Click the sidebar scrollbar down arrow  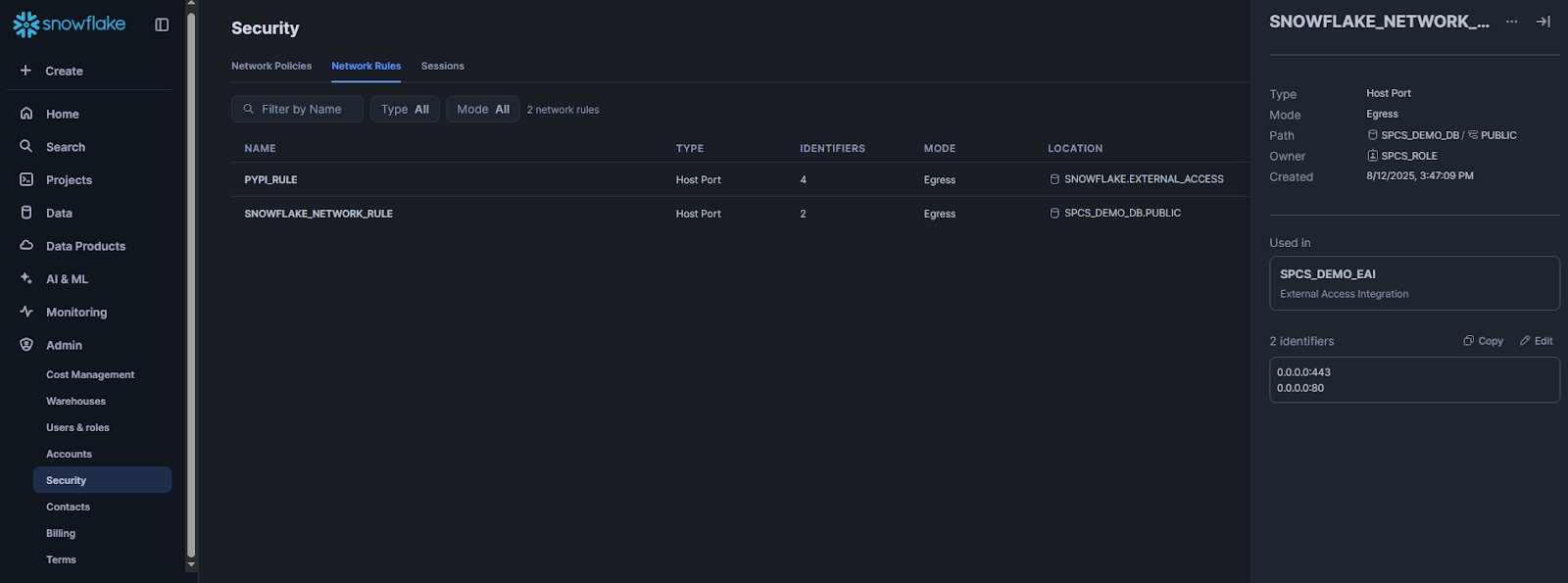(191, 565)
